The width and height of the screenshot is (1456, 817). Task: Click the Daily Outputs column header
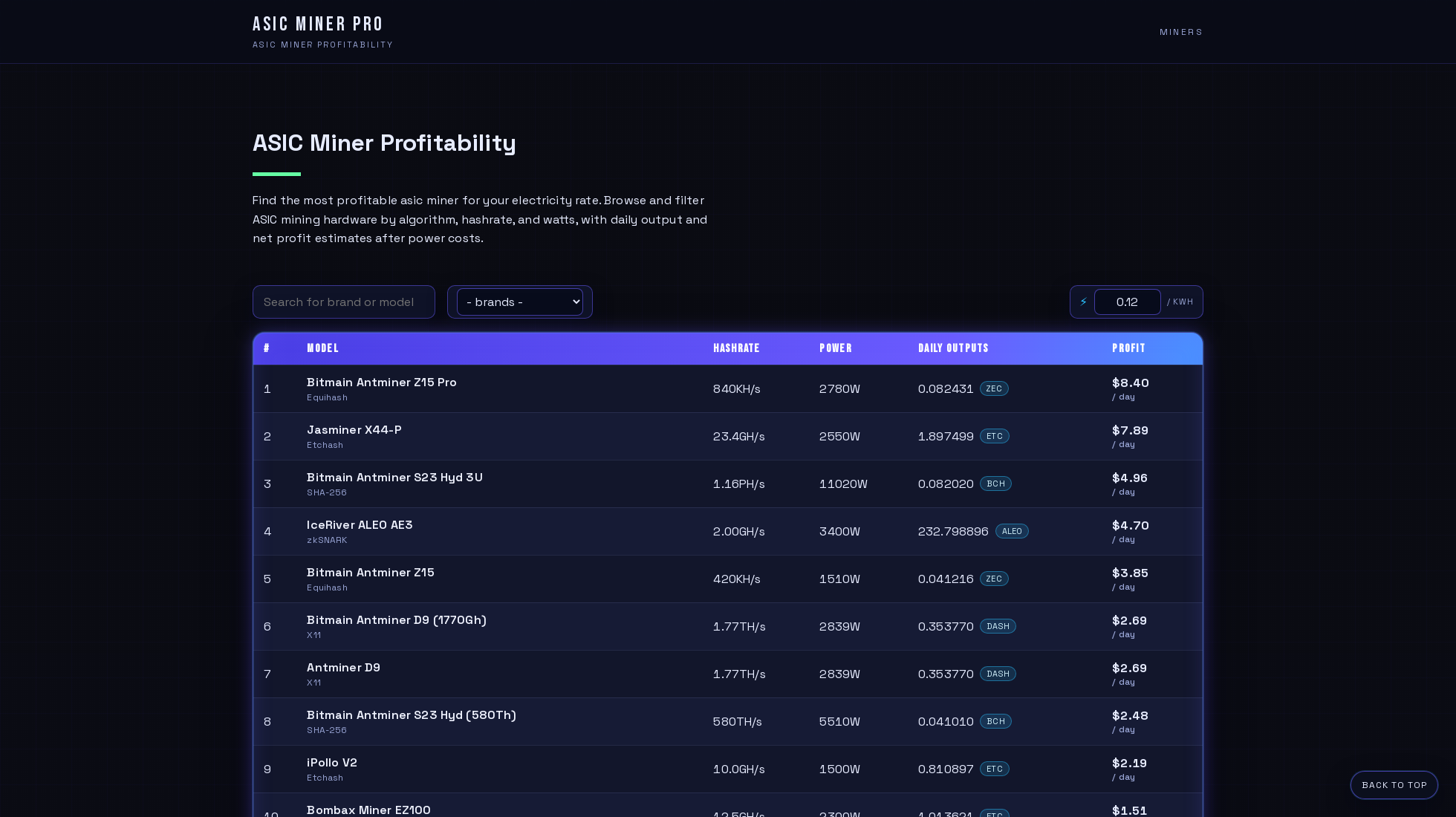tap(953, 348)
